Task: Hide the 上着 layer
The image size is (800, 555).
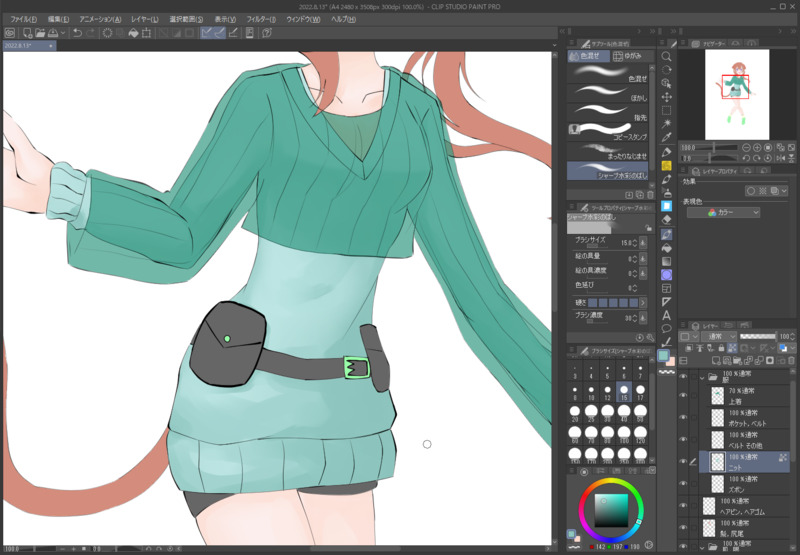Action: [684, 395]
